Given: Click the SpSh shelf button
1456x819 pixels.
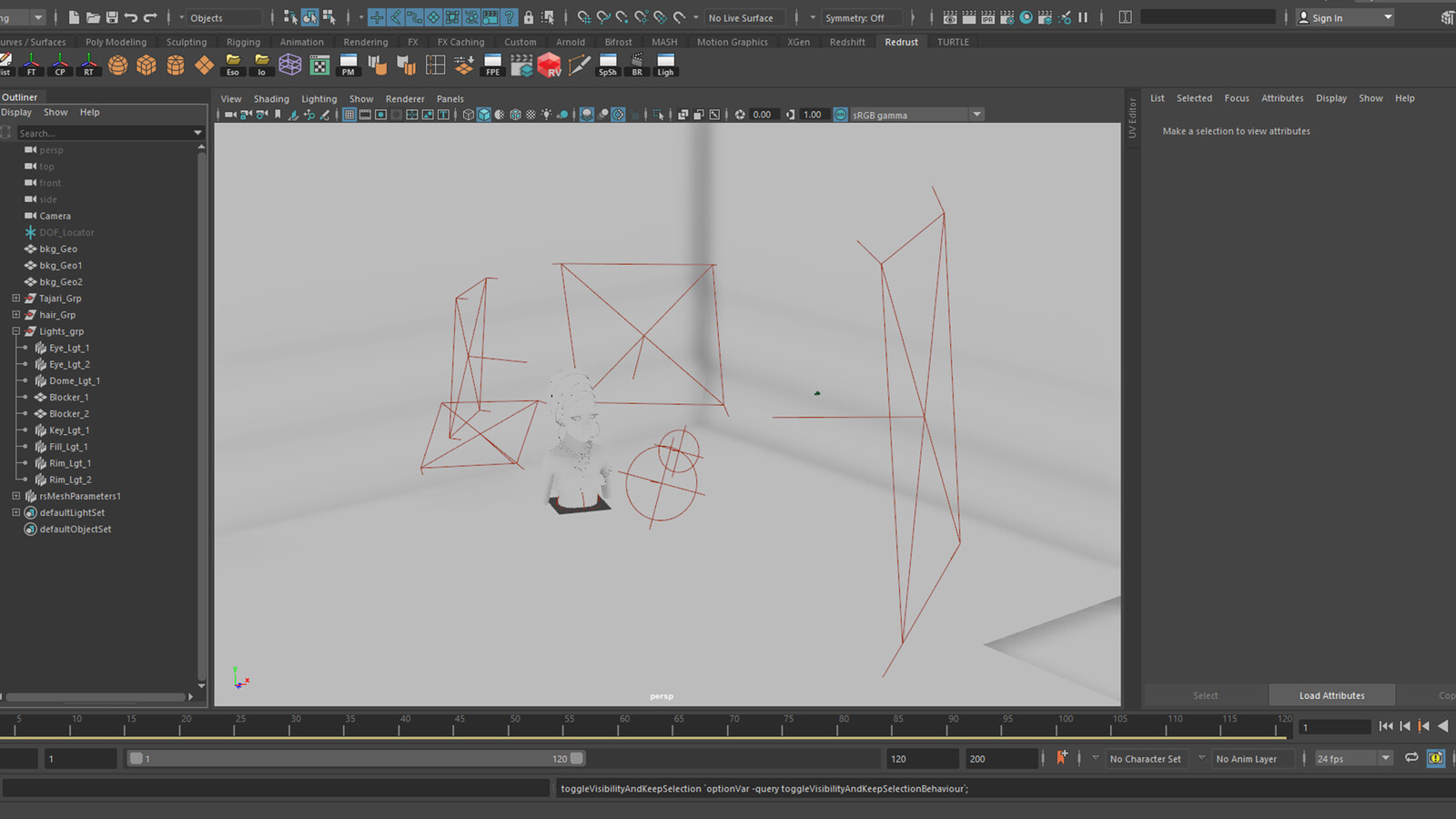Looking at the screenshot, I should tap(608, 66).
